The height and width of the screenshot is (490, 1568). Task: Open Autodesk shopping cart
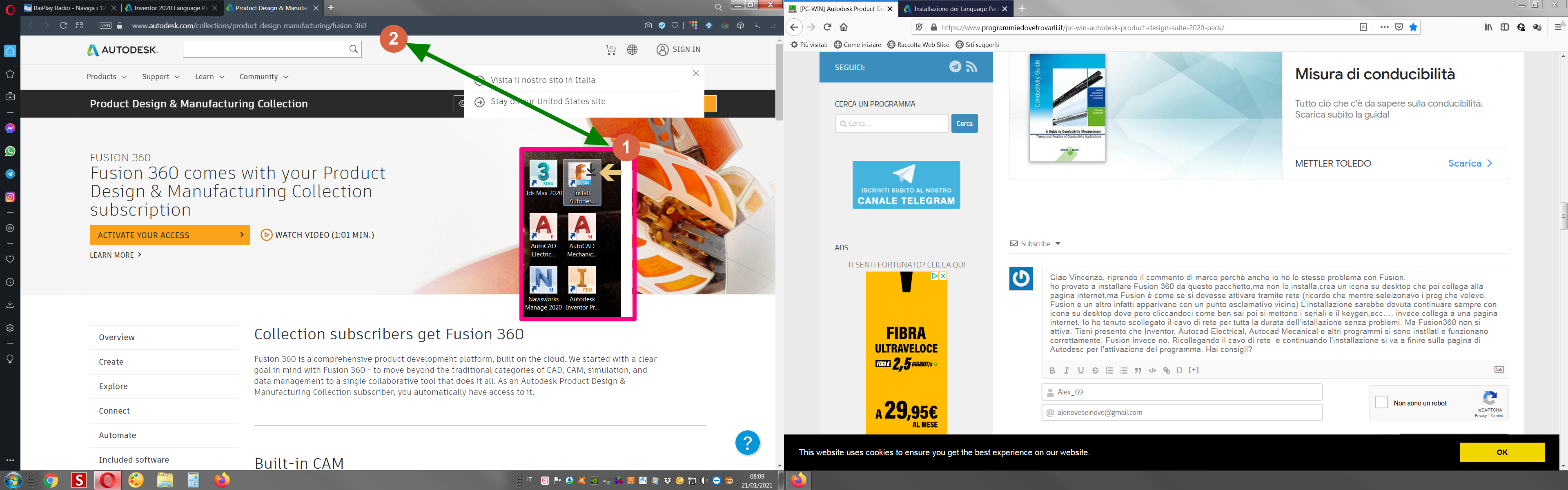(610, 50)
